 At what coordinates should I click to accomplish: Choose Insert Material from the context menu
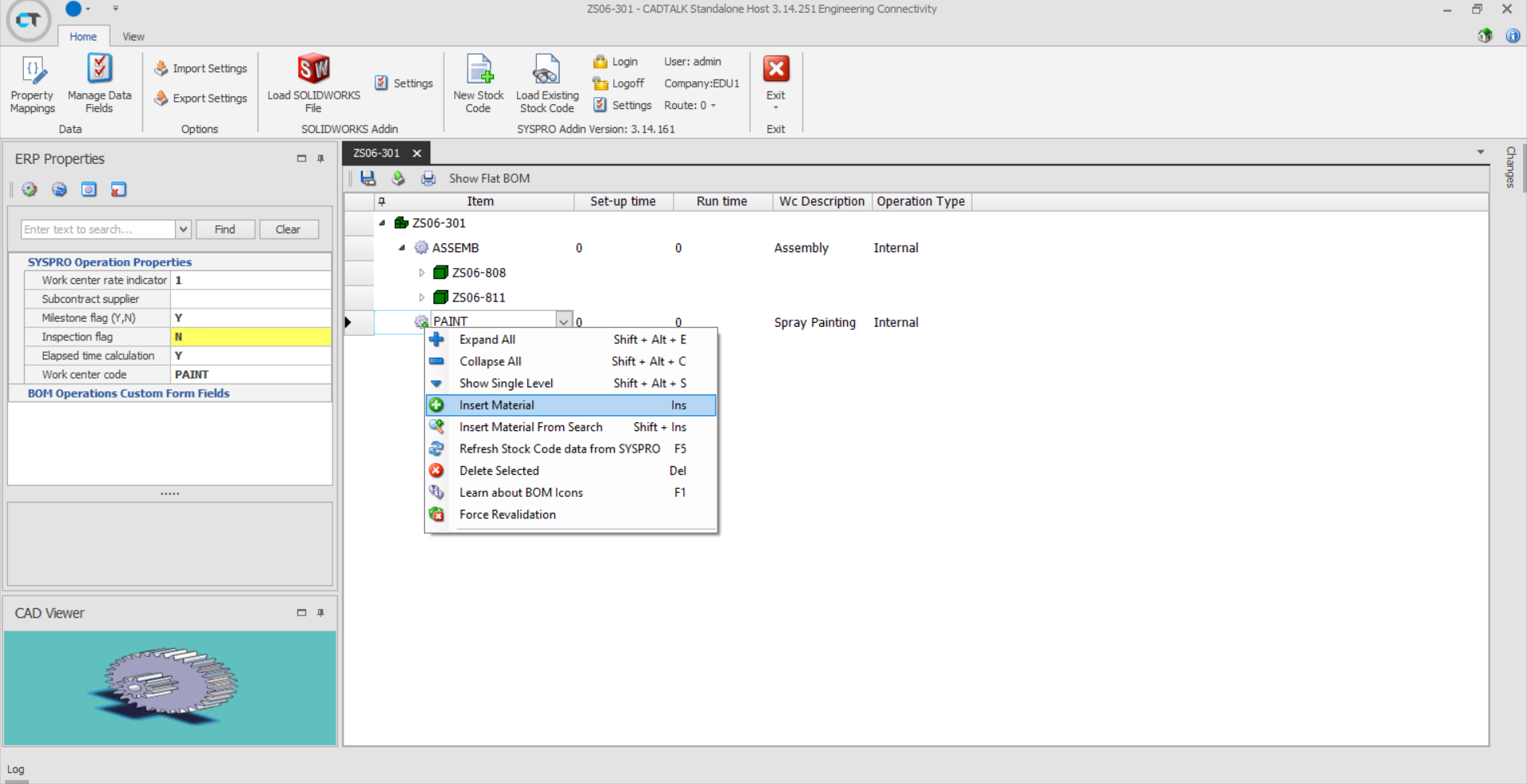click(x=496, y=405)
